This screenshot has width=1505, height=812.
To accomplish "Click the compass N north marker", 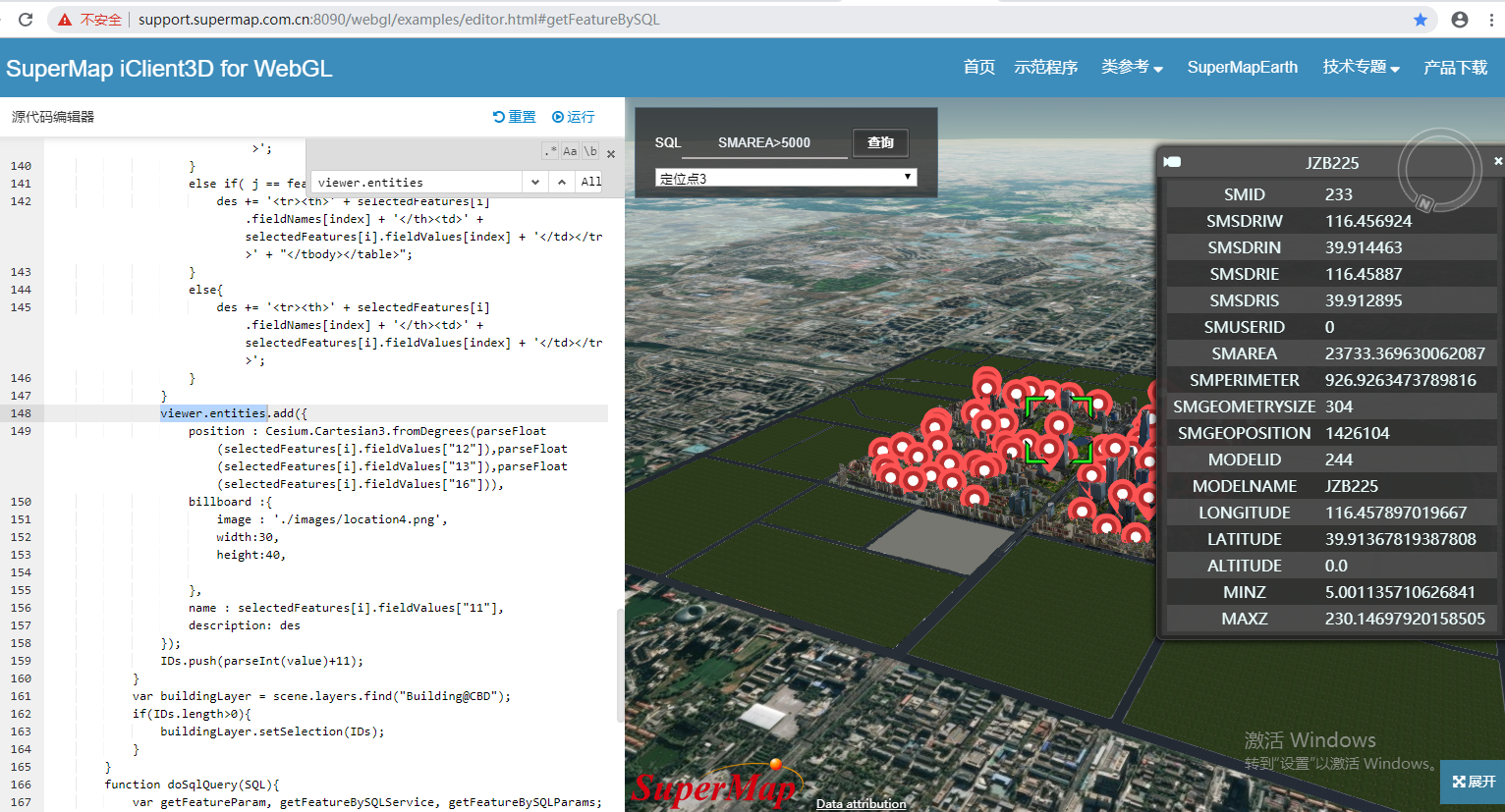I will (1425, 204).
